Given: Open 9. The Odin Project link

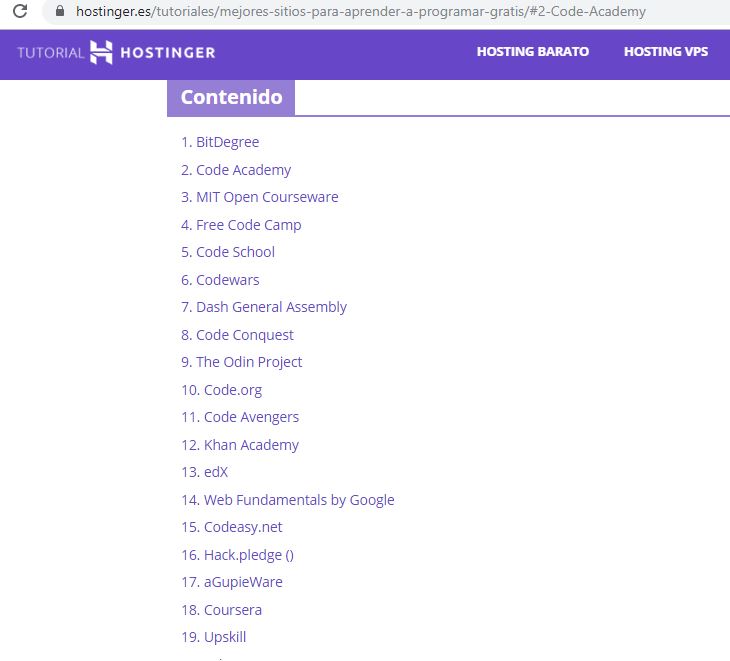Looking at the screenshot, I should click(241, 362).
